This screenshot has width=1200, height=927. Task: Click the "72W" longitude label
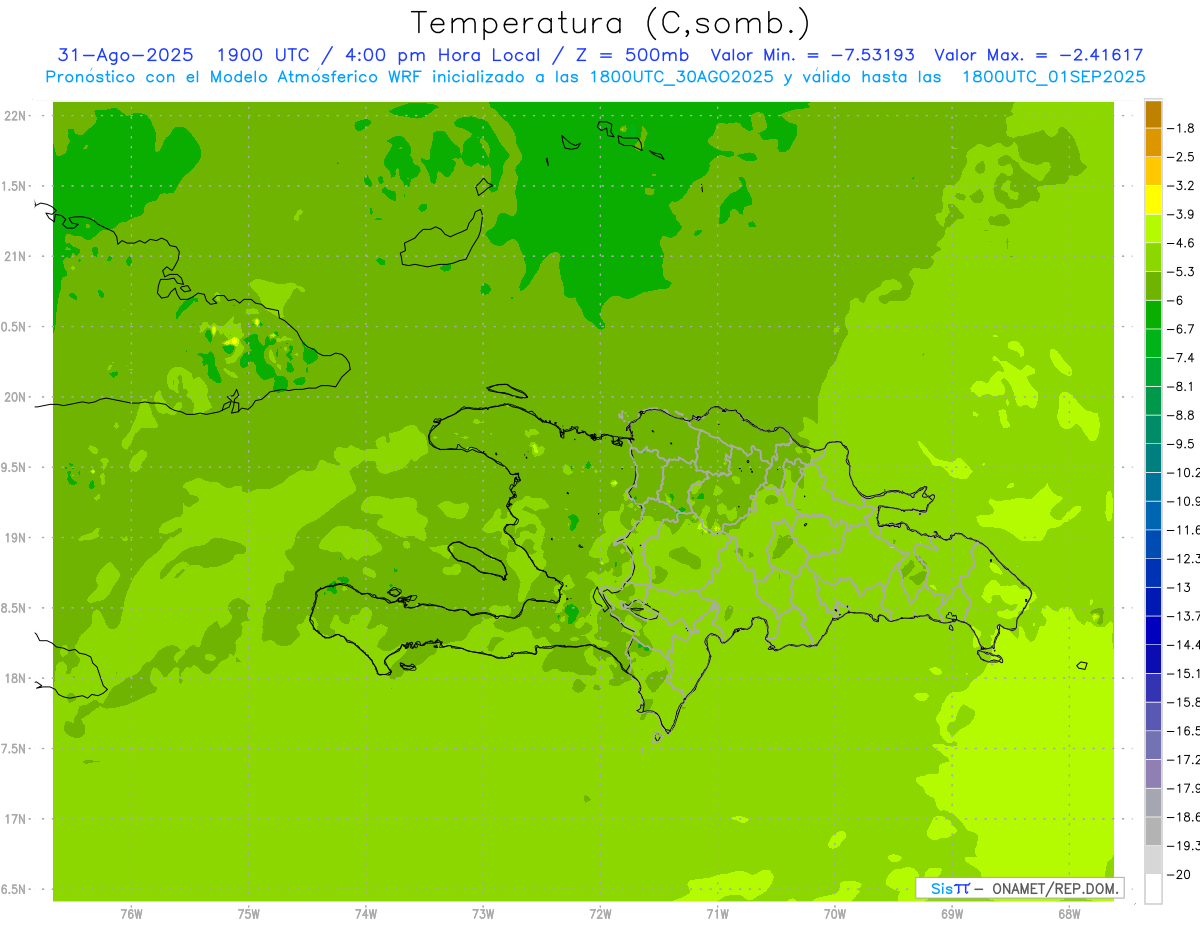pos(600,914)
